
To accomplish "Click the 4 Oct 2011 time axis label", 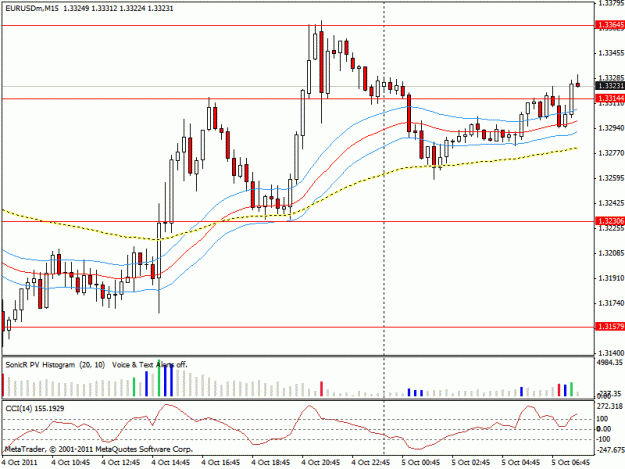I will pyautogui.click(x=20, y=463).
